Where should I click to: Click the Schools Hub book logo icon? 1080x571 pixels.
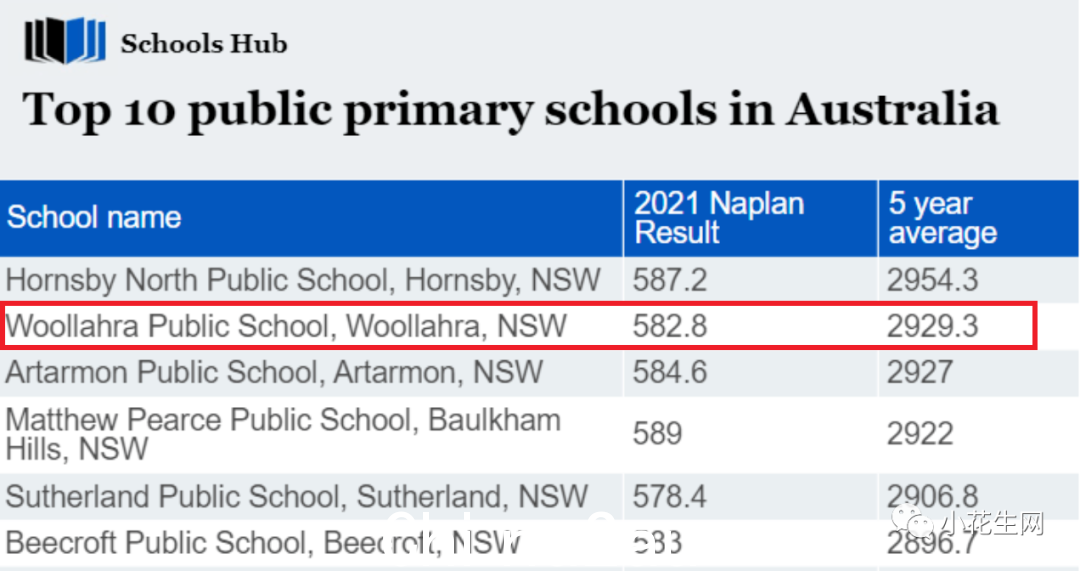(x=65, y=41)
